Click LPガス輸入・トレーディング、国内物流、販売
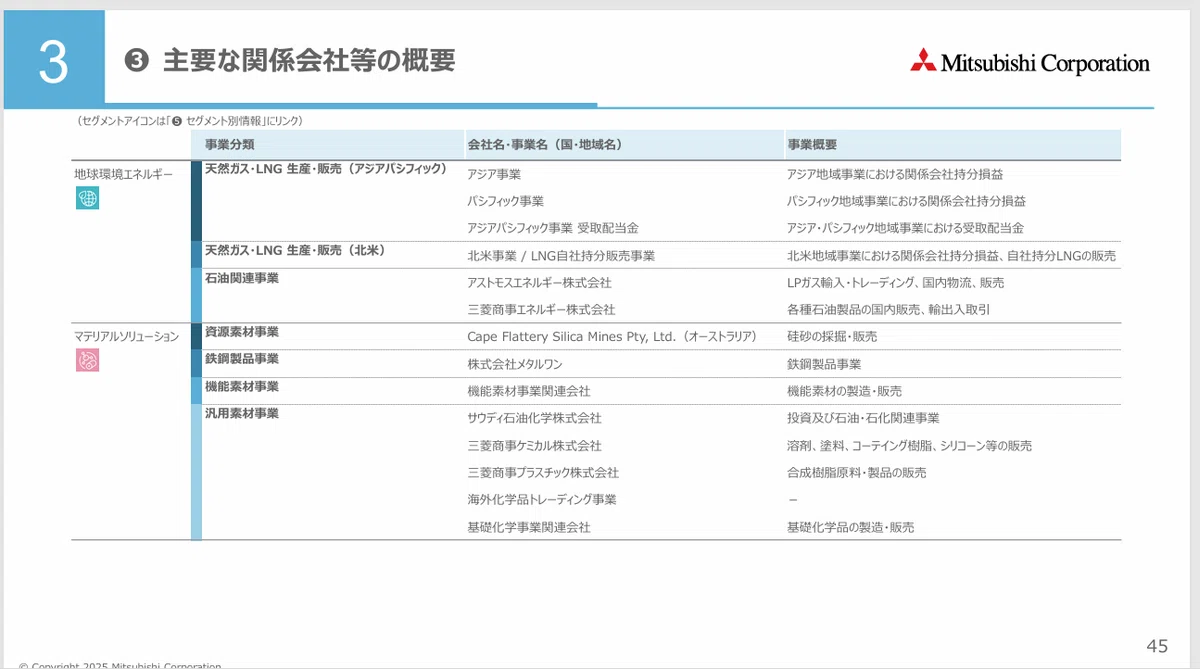This screenshot has width=1200, height=669. (896, 283)
